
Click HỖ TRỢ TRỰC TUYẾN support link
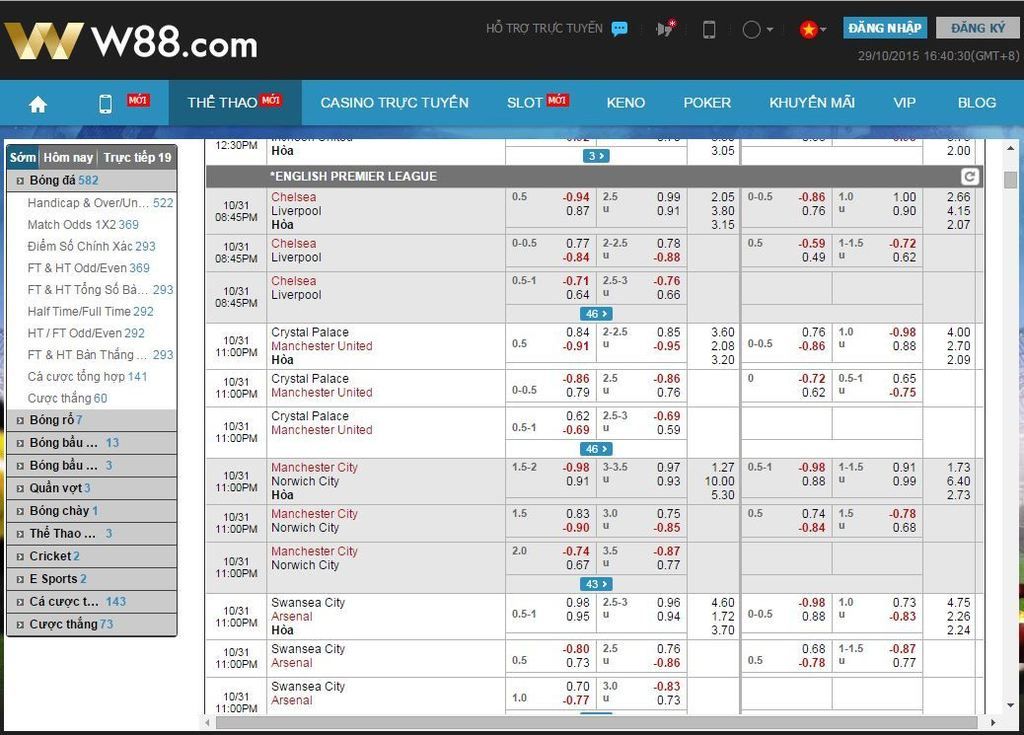point(544,29)
